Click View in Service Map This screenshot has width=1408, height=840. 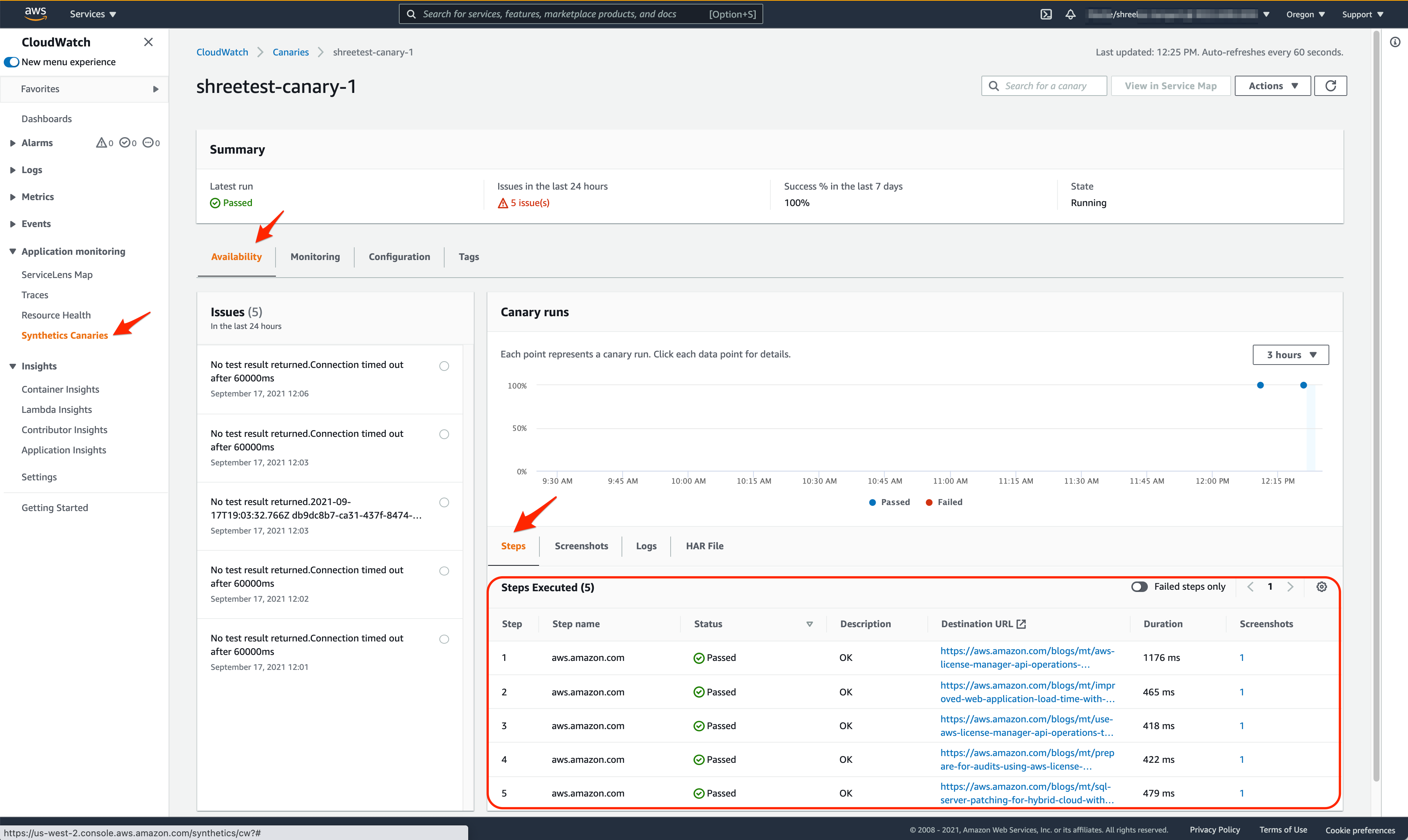(1170, 85)
